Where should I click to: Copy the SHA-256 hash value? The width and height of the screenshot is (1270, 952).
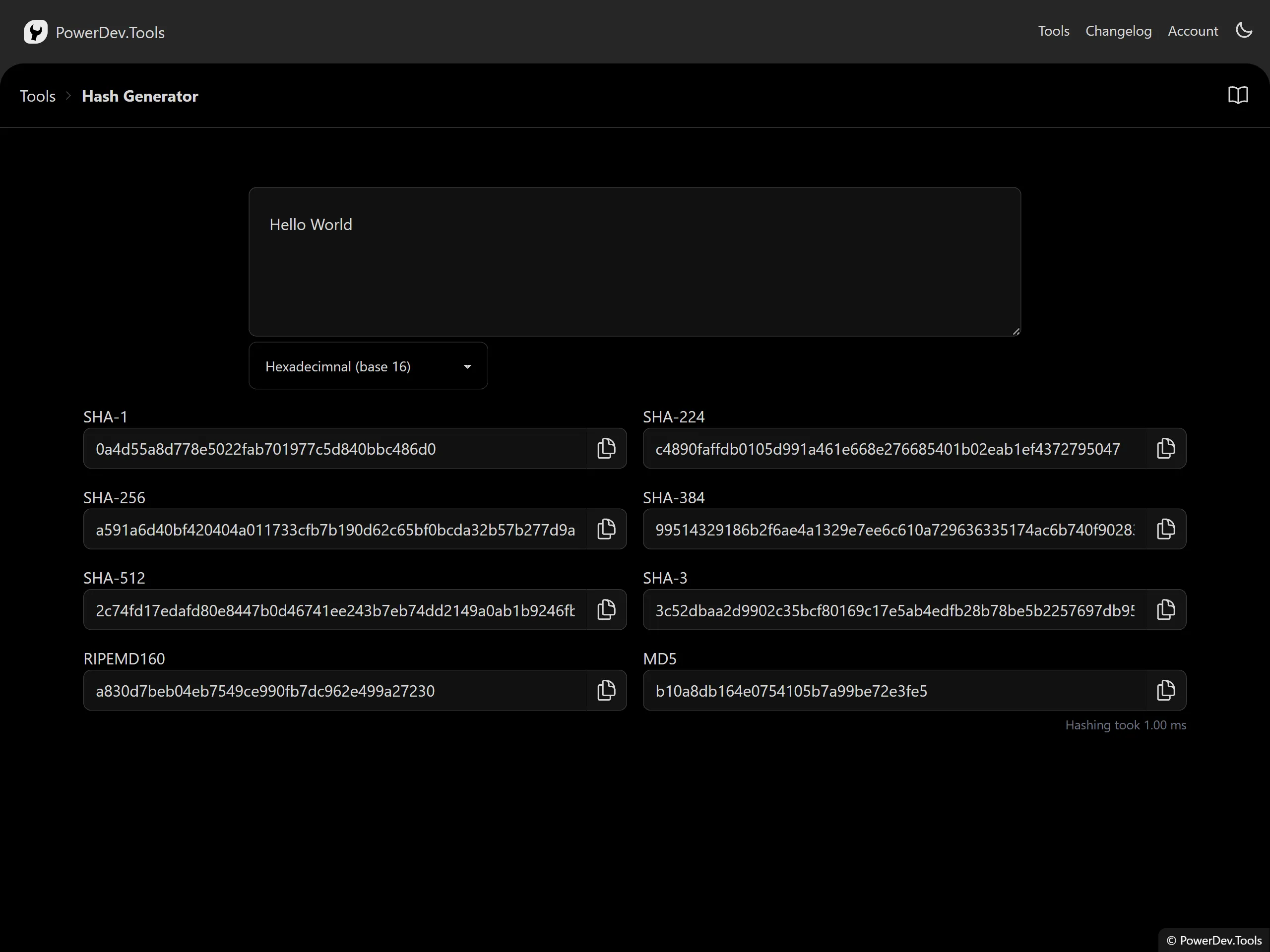605,529
